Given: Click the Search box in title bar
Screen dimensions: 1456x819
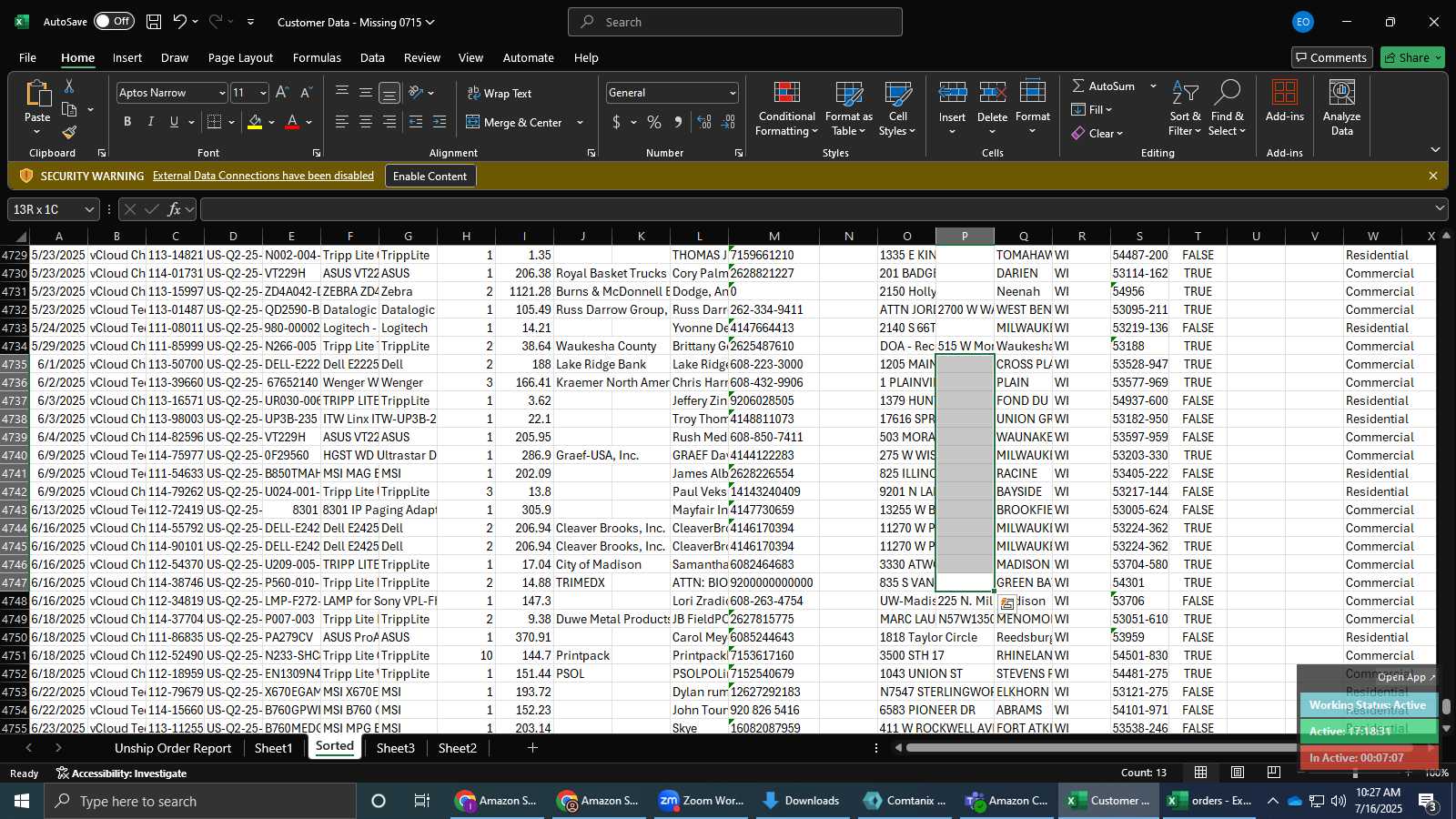Looking at the screenshot, I should (x=735, y=22).
